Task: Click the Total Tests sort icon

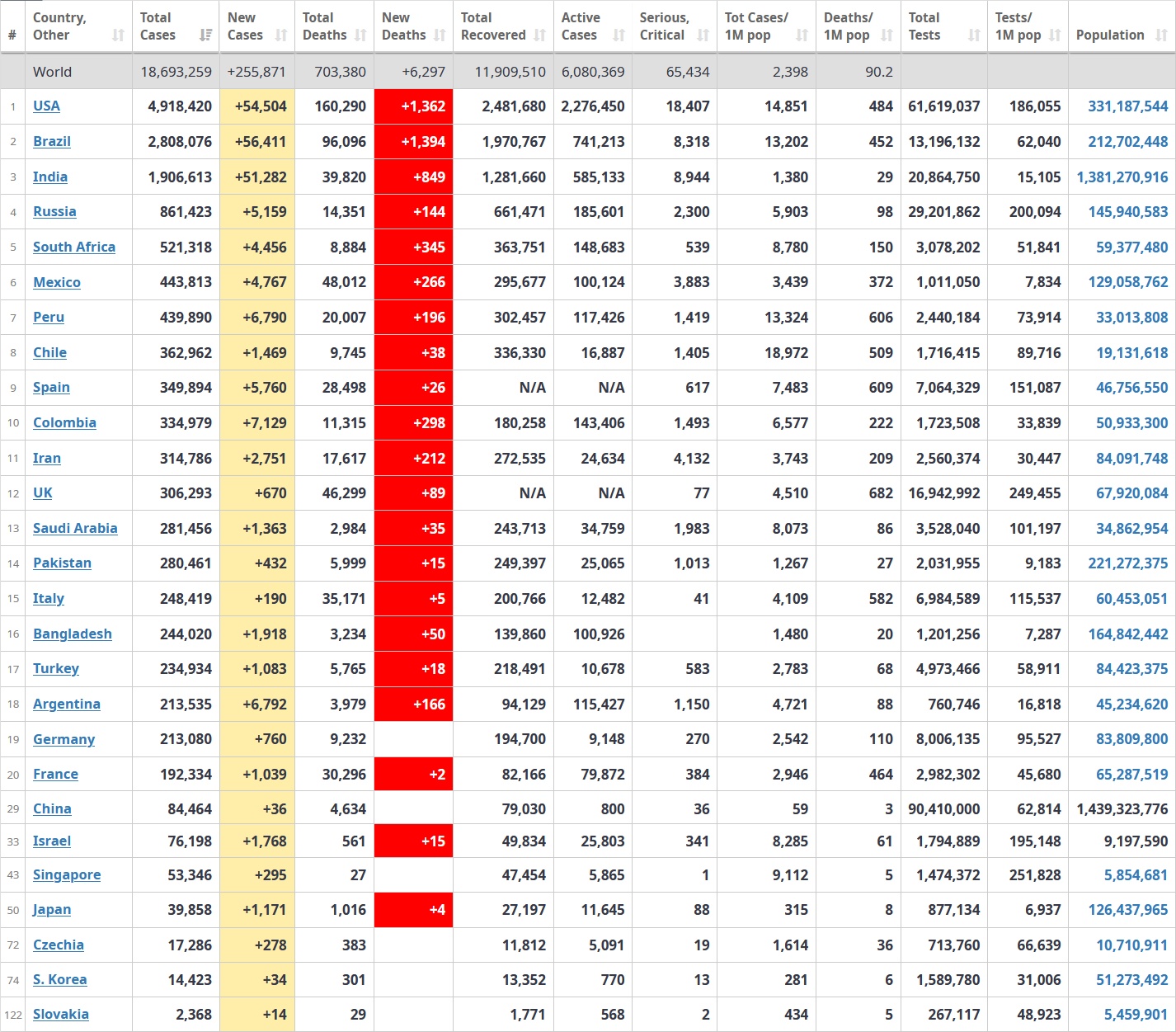Action: click(974, 35)
